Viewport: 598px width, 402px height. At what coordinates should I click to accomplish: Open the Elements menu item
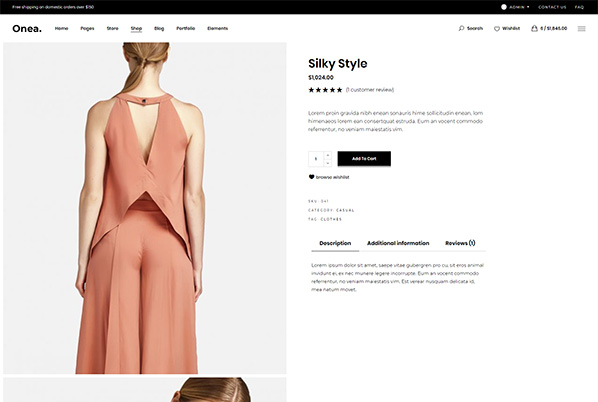217,28
